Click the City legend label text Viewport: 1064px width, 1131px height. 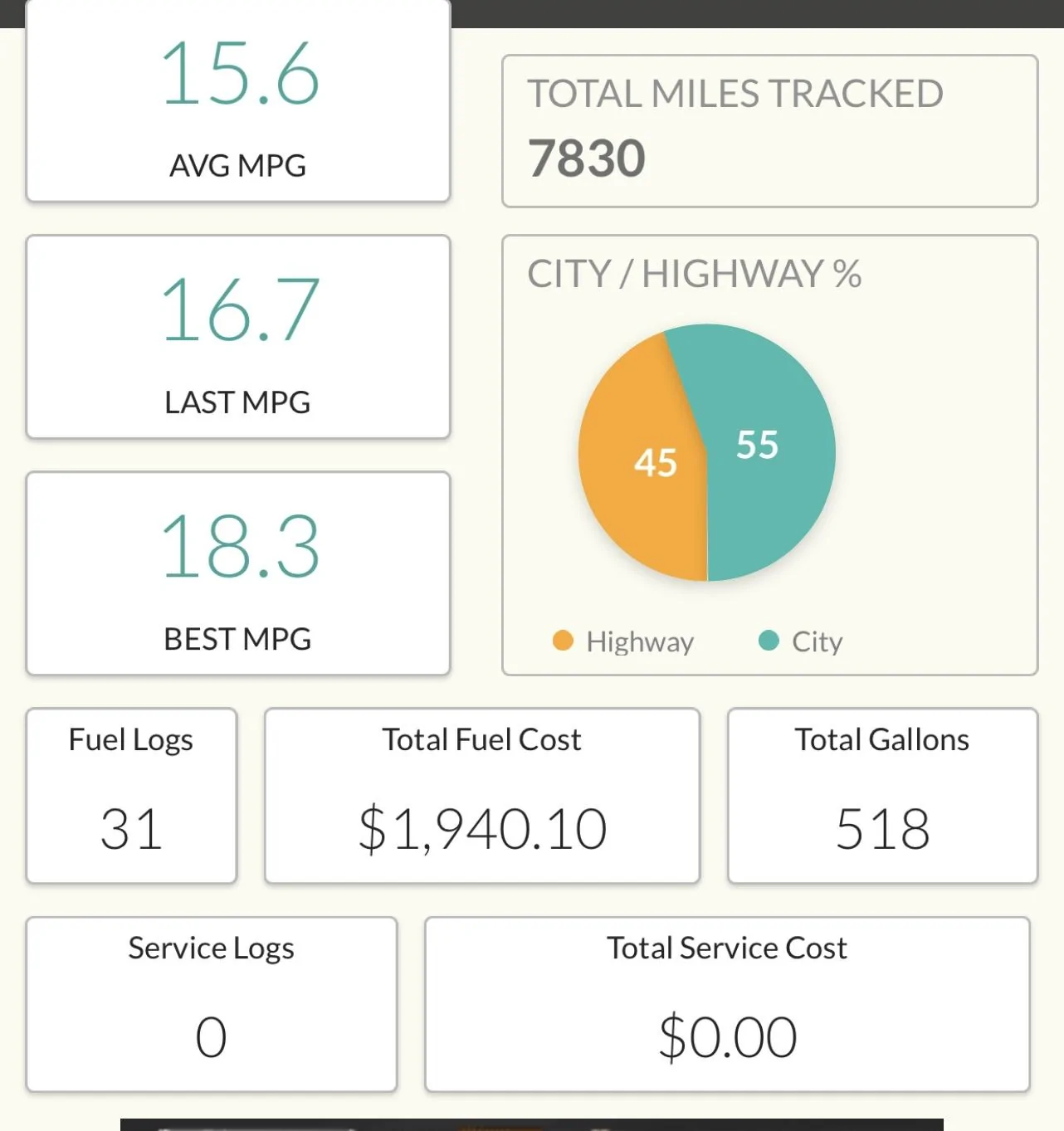coord(818,641)
